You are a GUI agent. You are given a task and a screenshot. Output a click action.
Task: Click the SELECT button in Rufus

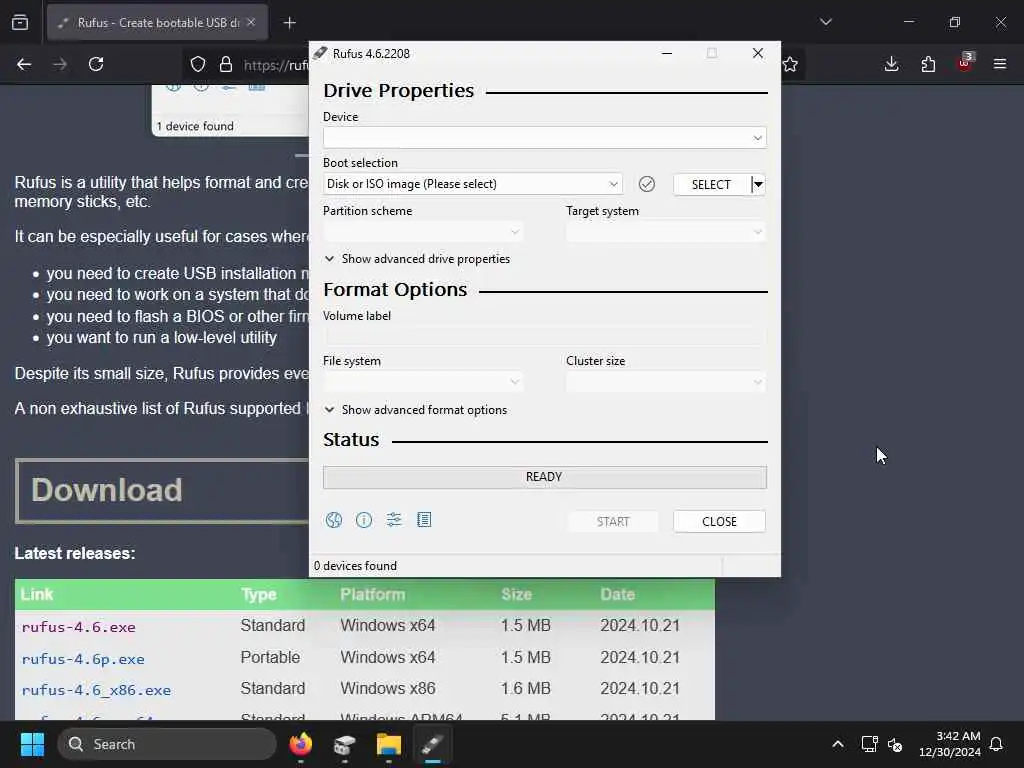711,184
